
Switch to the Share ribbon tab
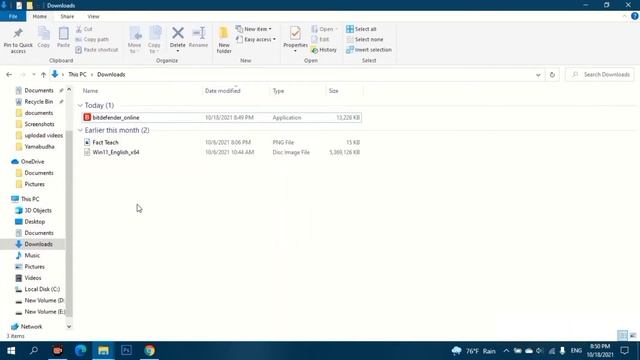click(x=67, y=16)
